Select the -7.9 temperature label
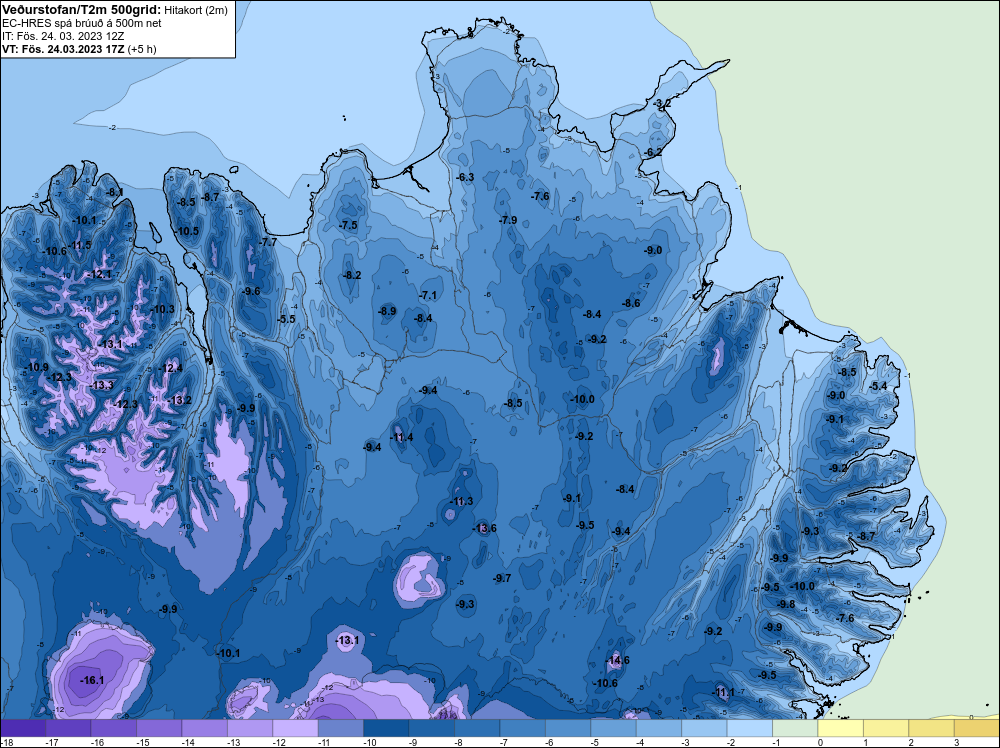 508,220
